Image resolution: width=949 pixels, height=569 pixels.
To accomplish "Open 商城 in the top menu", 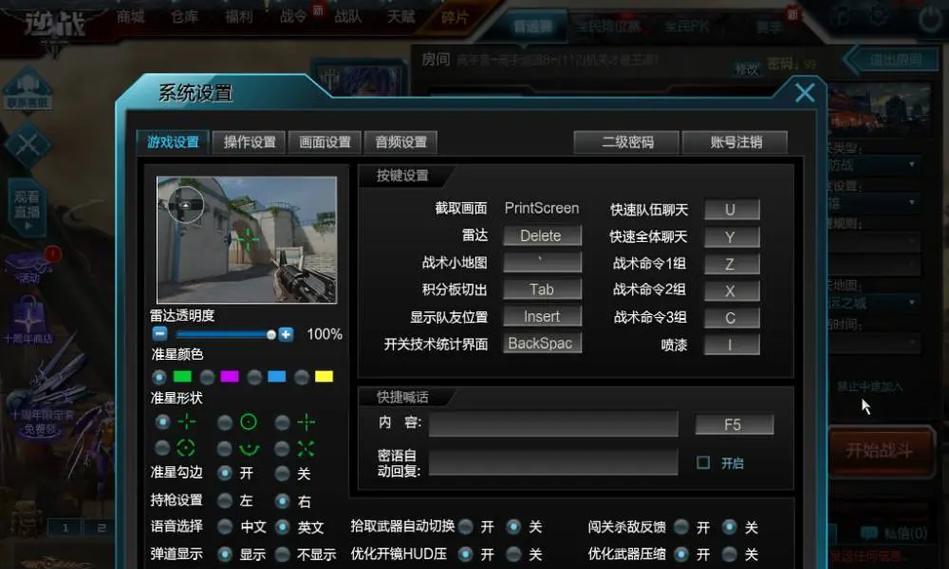I will [x=131, y=16].
